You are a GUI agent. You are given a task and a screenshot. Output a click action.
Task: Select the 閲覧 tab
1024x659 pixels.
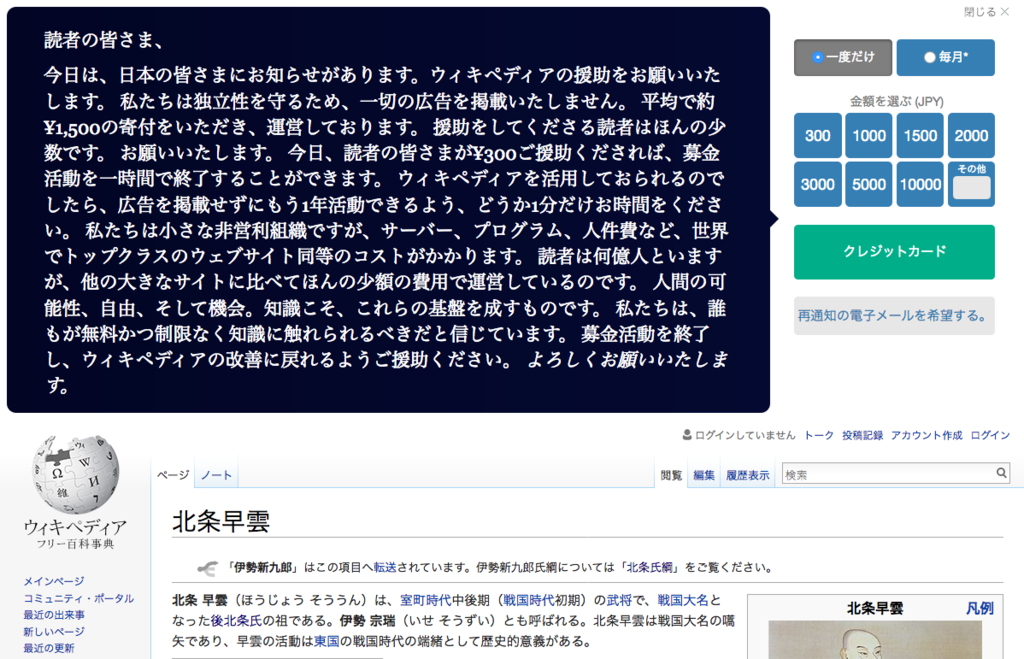tap(671, 475)
